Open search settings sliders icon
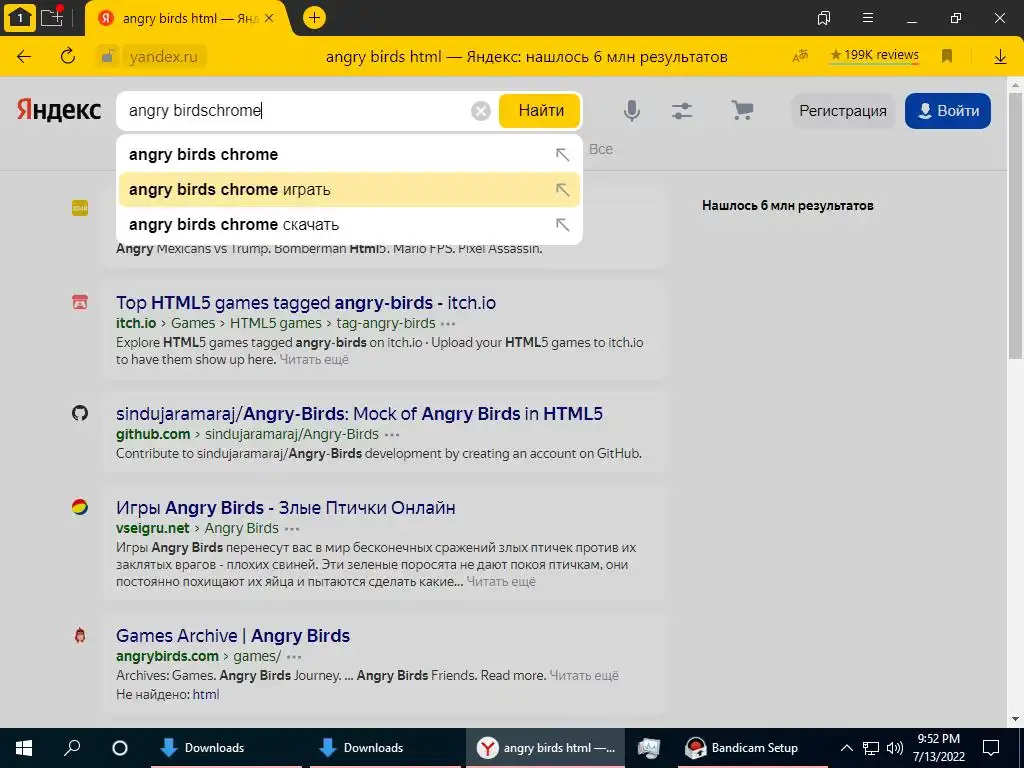 [682, 110]
